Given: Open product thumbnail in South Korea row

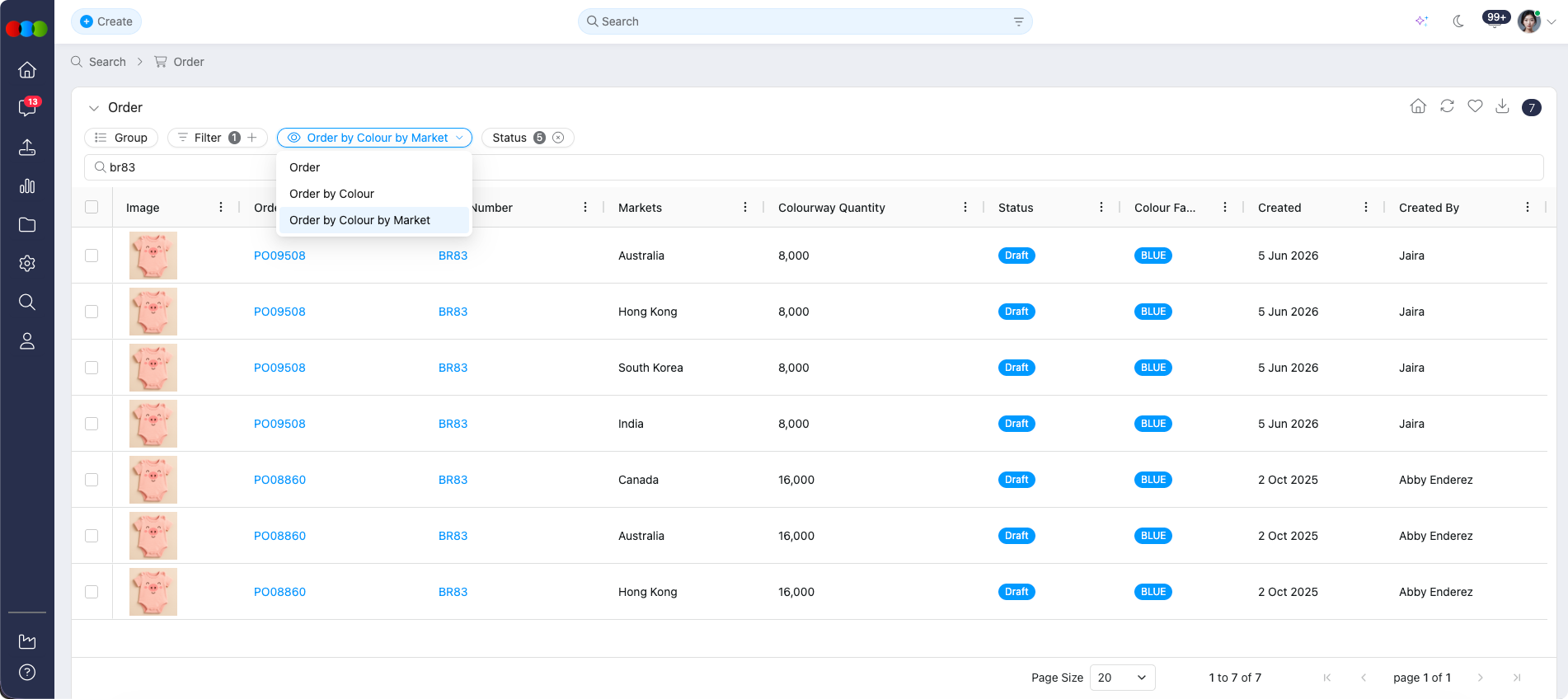Looking at the screenshot, I should [x=153, y=368].
